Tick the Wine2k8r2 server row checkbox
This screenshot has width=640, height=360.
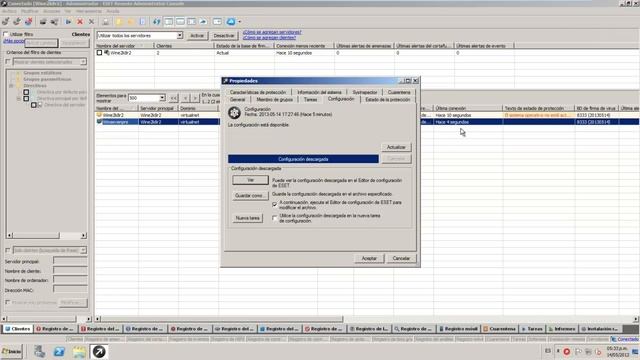(99, 53)
